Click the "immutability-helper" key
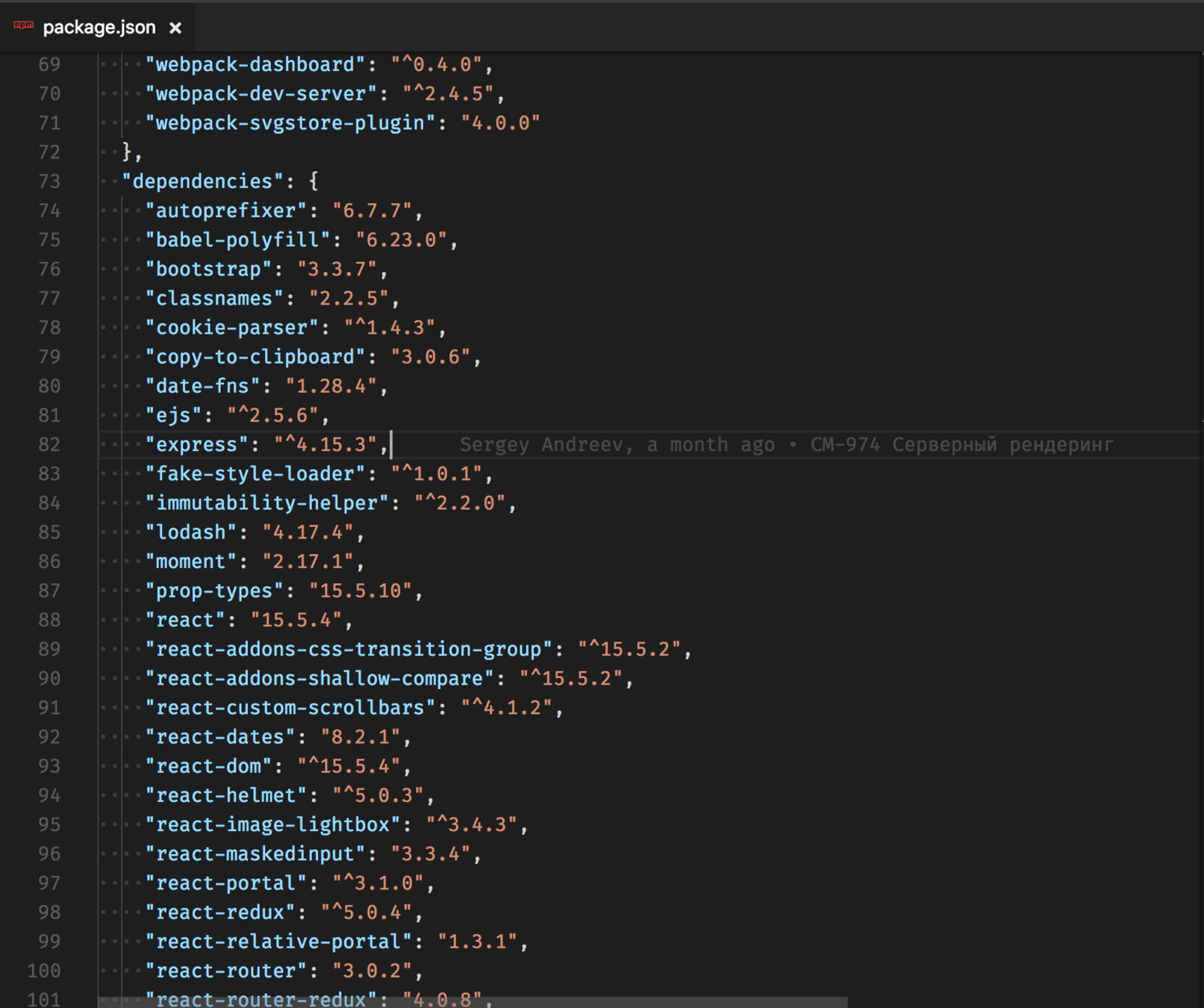This screenshot has width=1204, height=1008. pyautogui.click(x=267, y=503)
